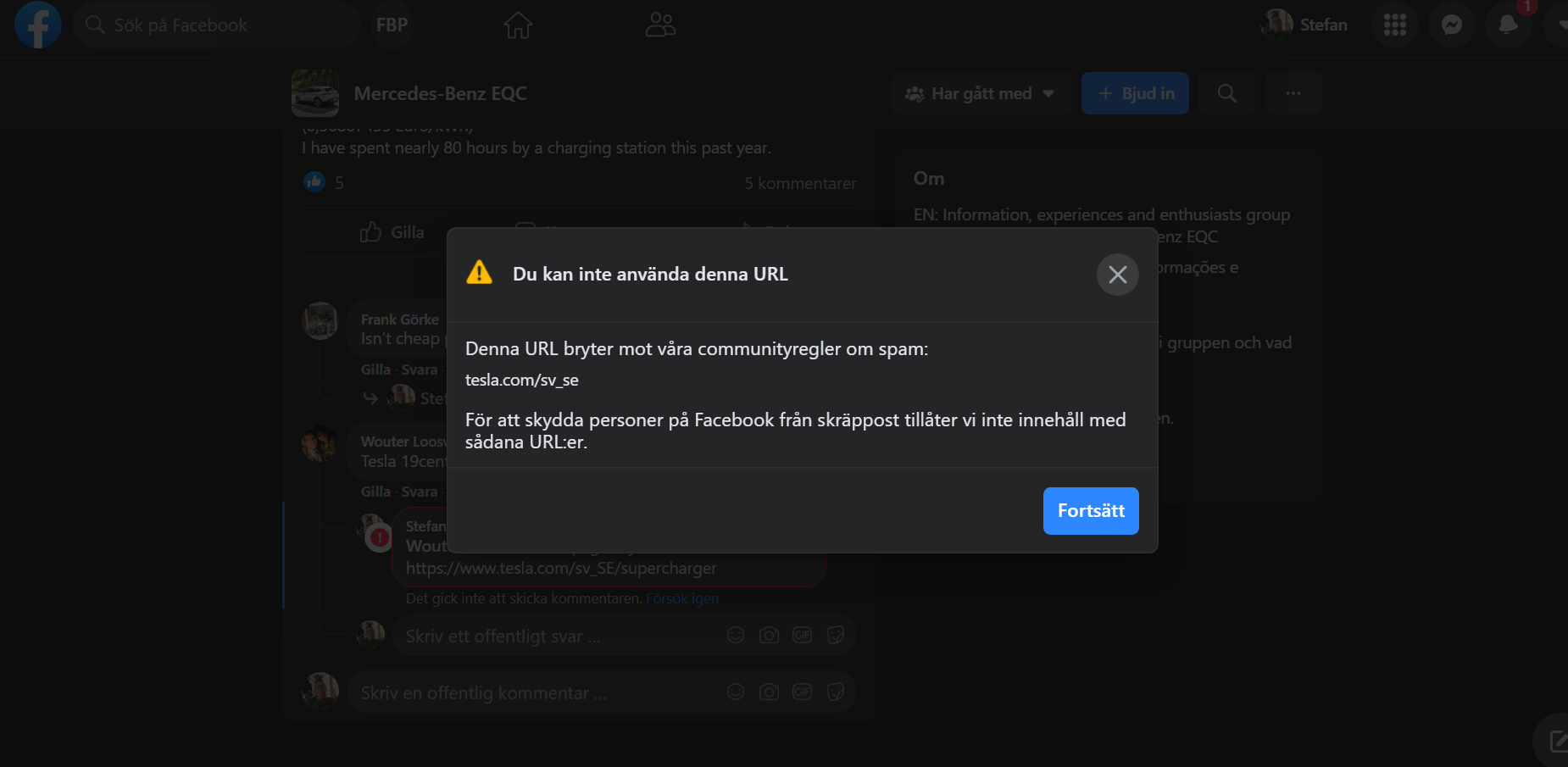Viewport: 1568px width, 767px height.
Task: Open the 5 kommentarer link
Action: coord(800,183)
